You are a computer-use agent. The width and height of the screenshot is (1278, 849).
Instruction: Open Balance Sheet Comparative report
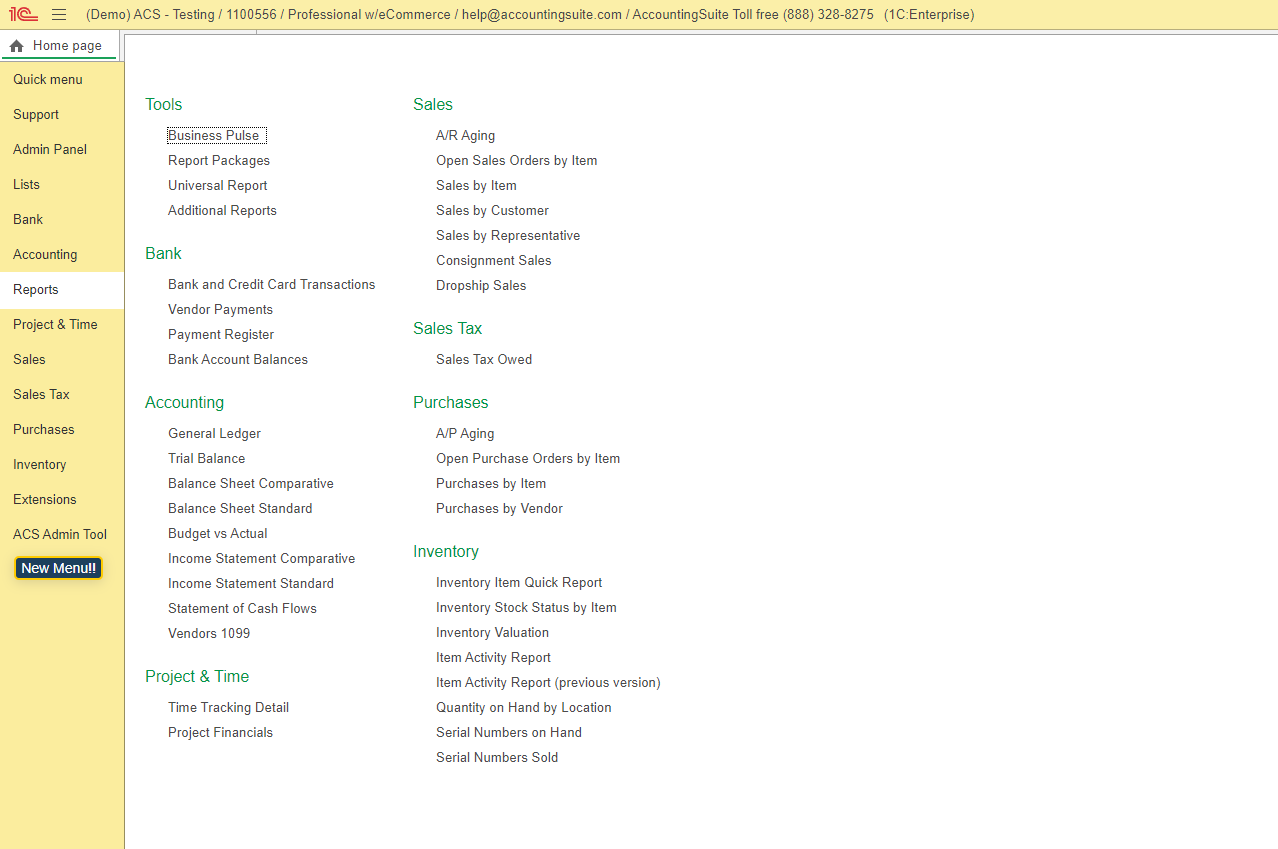pos(251,484)
